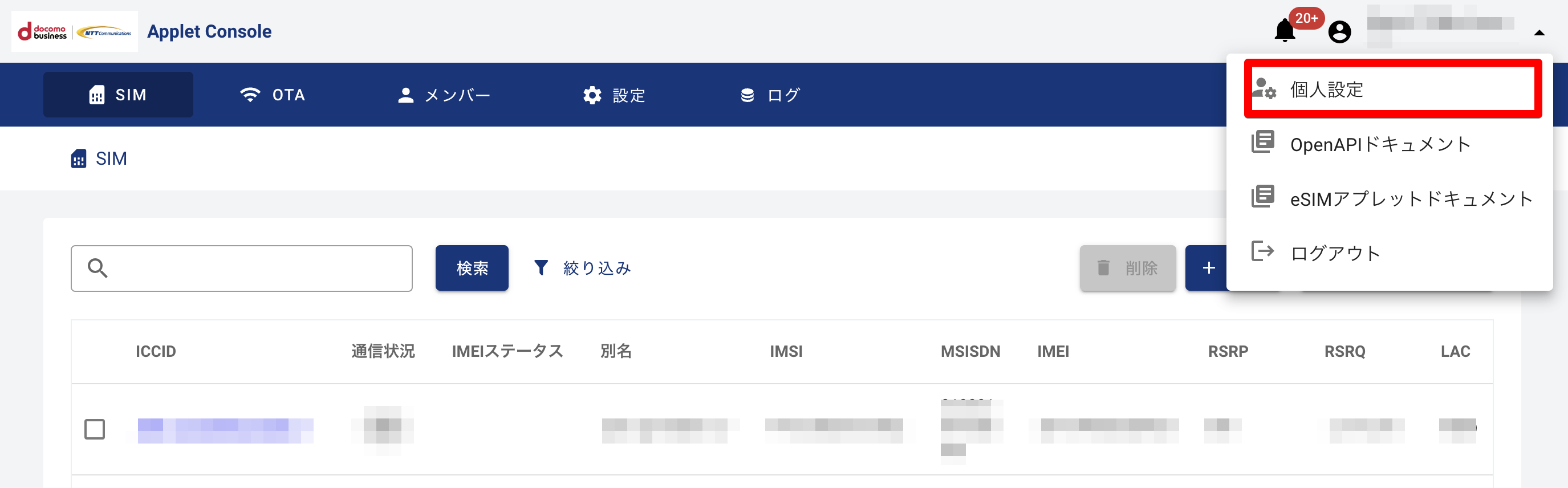Go to the 設定 gear tab
This screenshot has width=1568, height=488.
pyautogui.click(x=614, y=95)
